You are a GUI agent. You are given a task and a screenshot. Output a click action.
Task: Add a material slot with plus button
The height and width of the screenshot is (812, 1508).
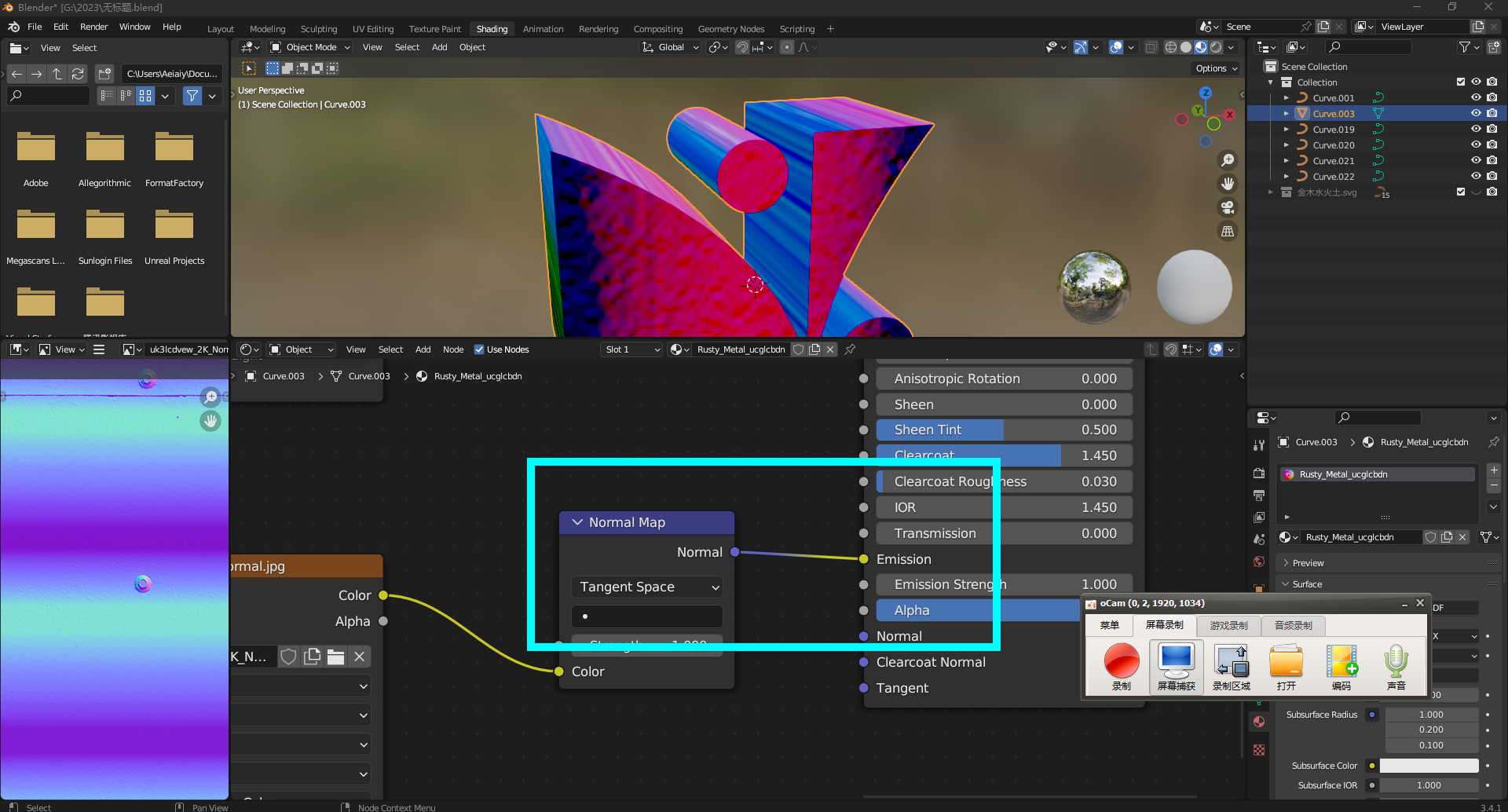tap(1494, 470)
